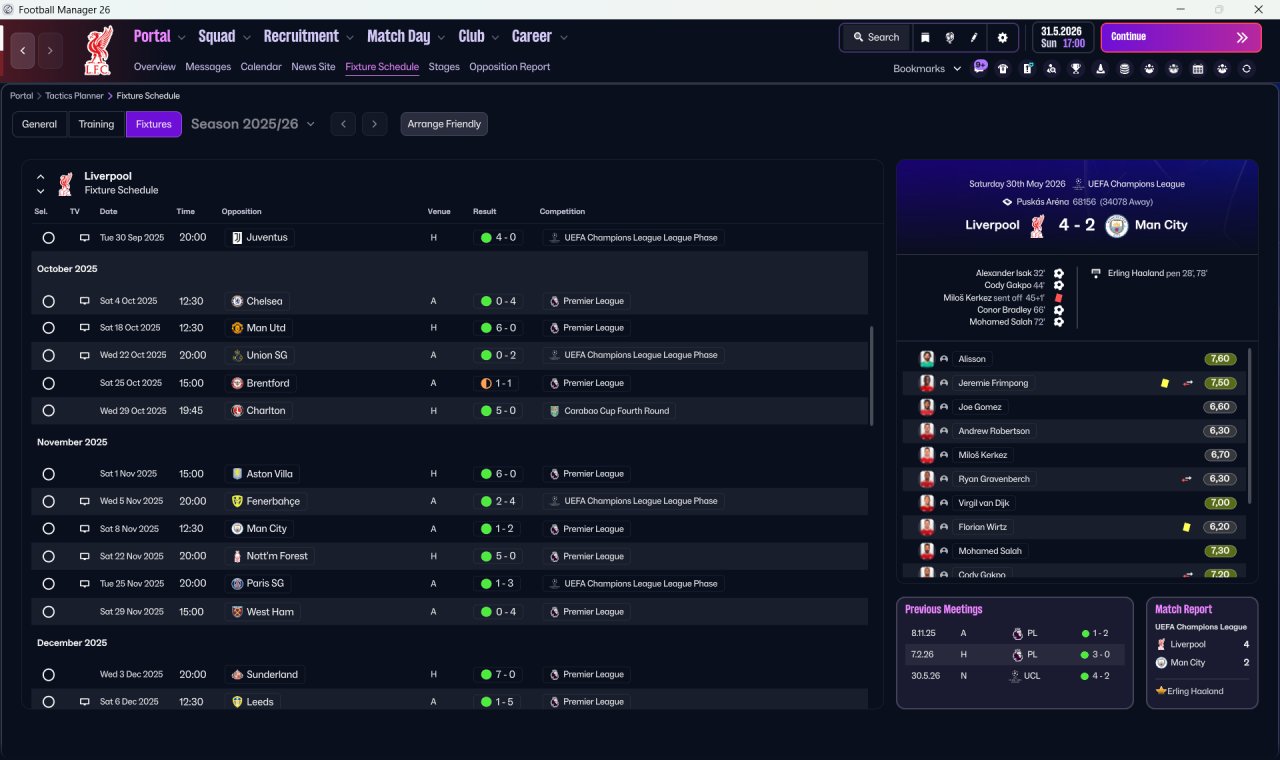
Task: Click the LFC club crest in the header
Action: click(97, 50)
